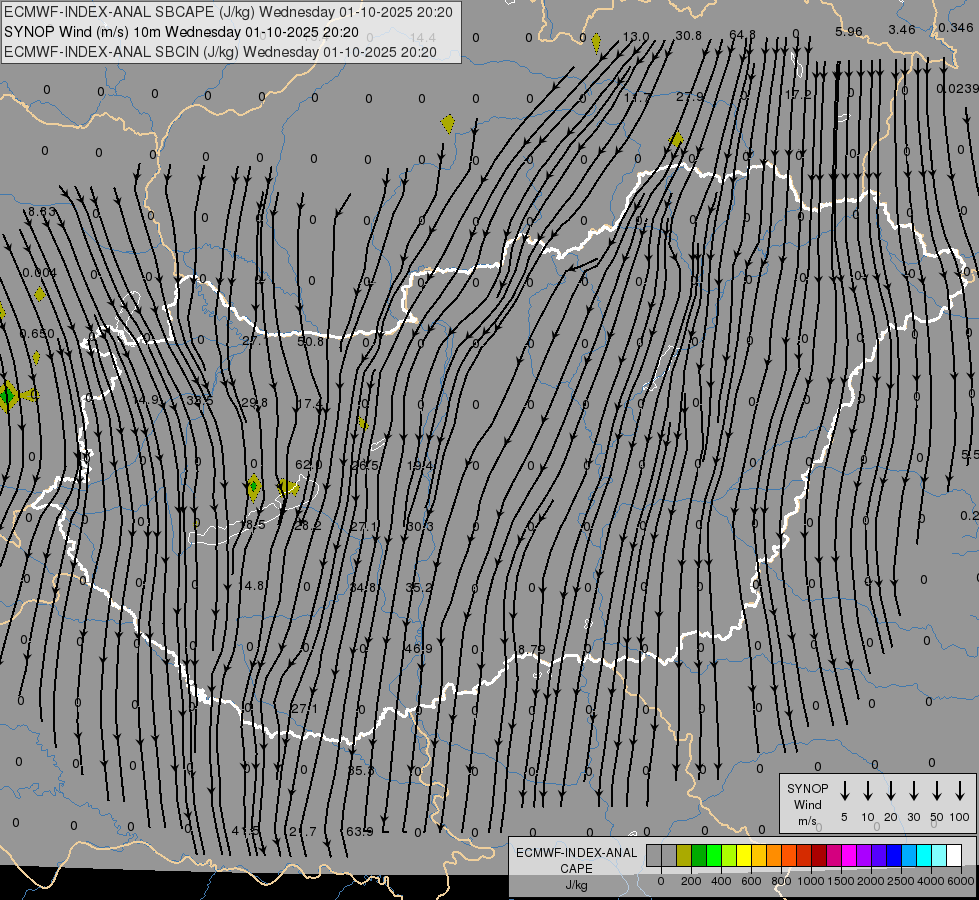Select the ECMWF-INDEX-ANAL SBCIN title line
Screen dimensions: 979x900
220,51
